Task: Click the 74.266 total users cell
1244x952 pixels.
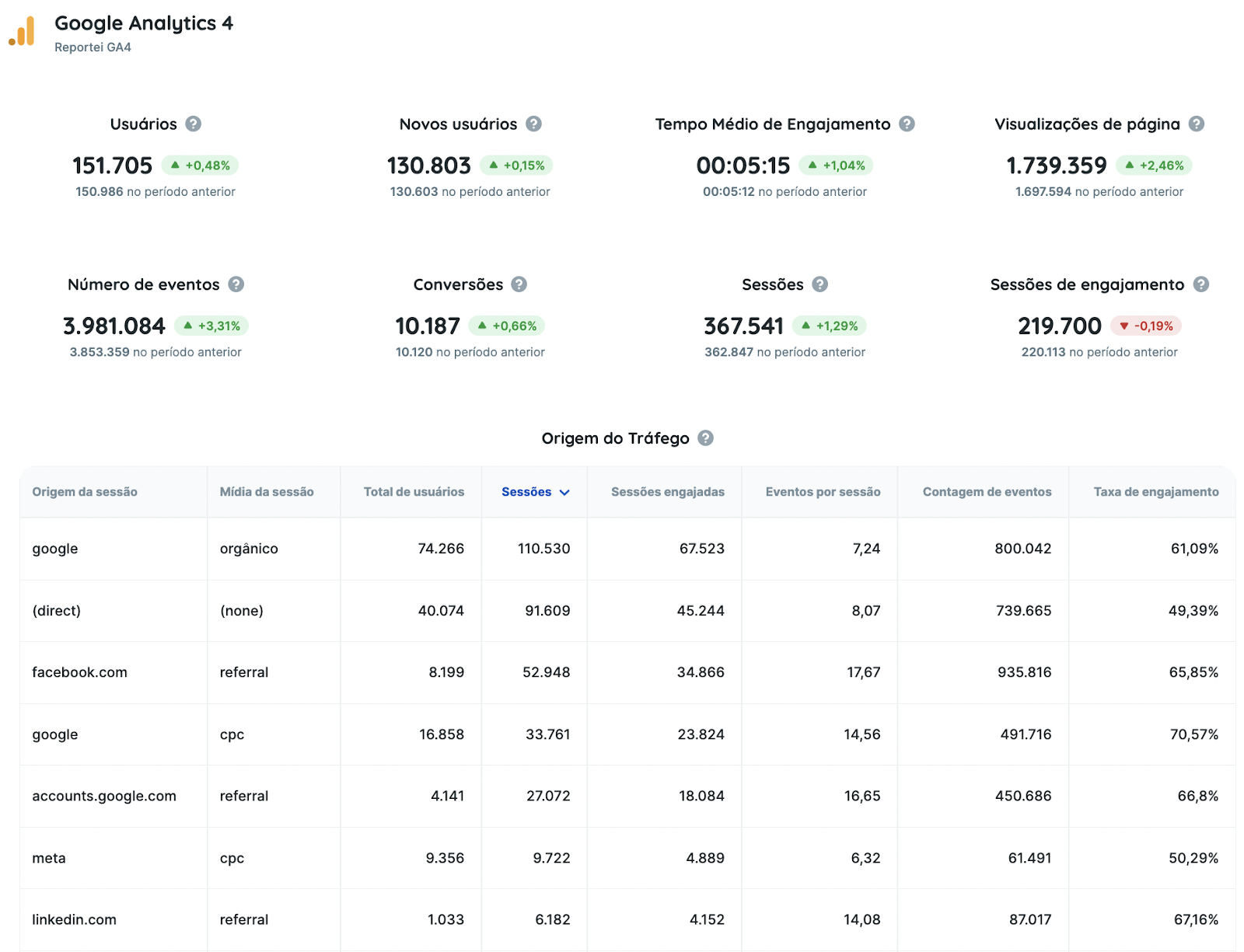Action: [441, 549]
